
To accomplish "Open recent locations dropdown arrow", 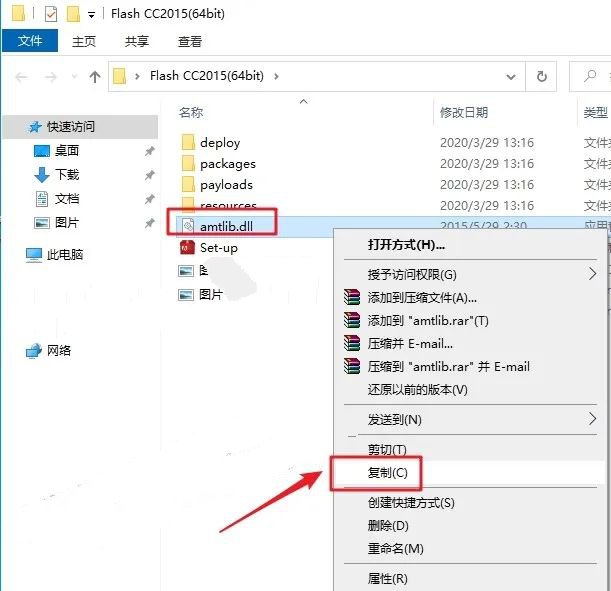I will [74, 77].
